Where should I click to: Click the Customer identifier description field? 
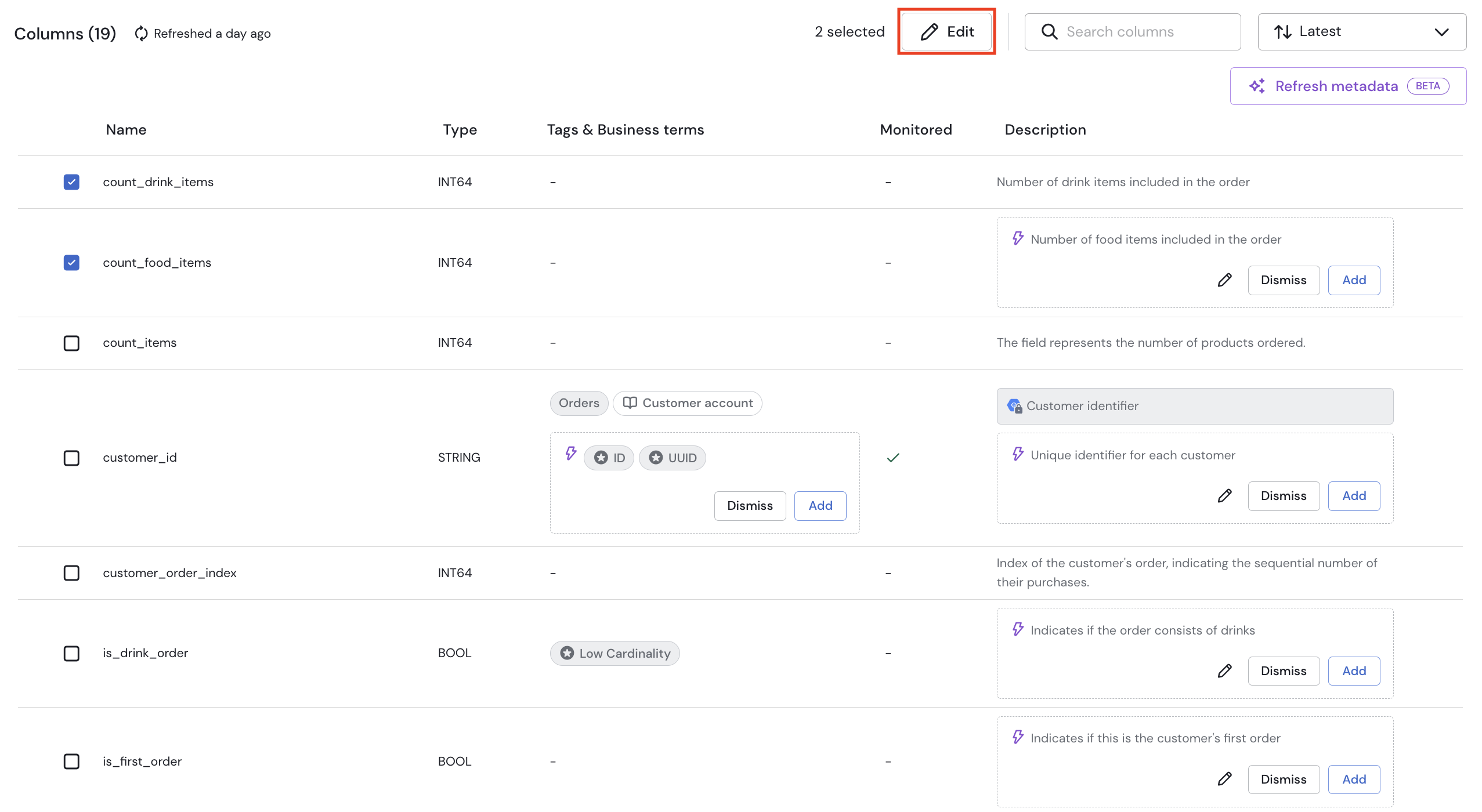tap(1195, 406)
